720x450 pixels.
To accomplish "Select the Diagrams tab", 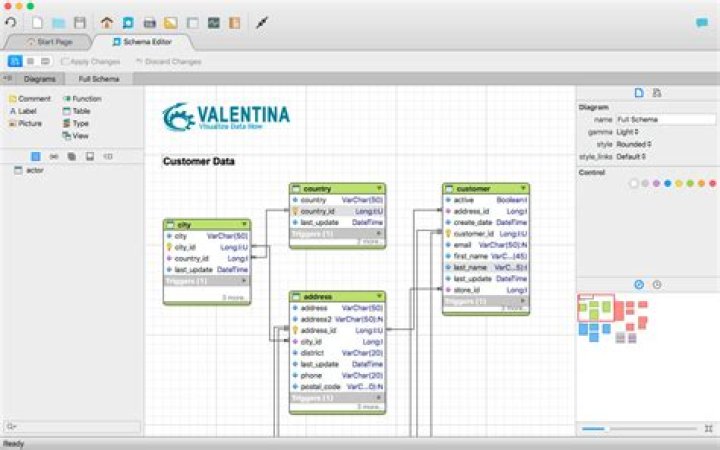I will 39,79.
